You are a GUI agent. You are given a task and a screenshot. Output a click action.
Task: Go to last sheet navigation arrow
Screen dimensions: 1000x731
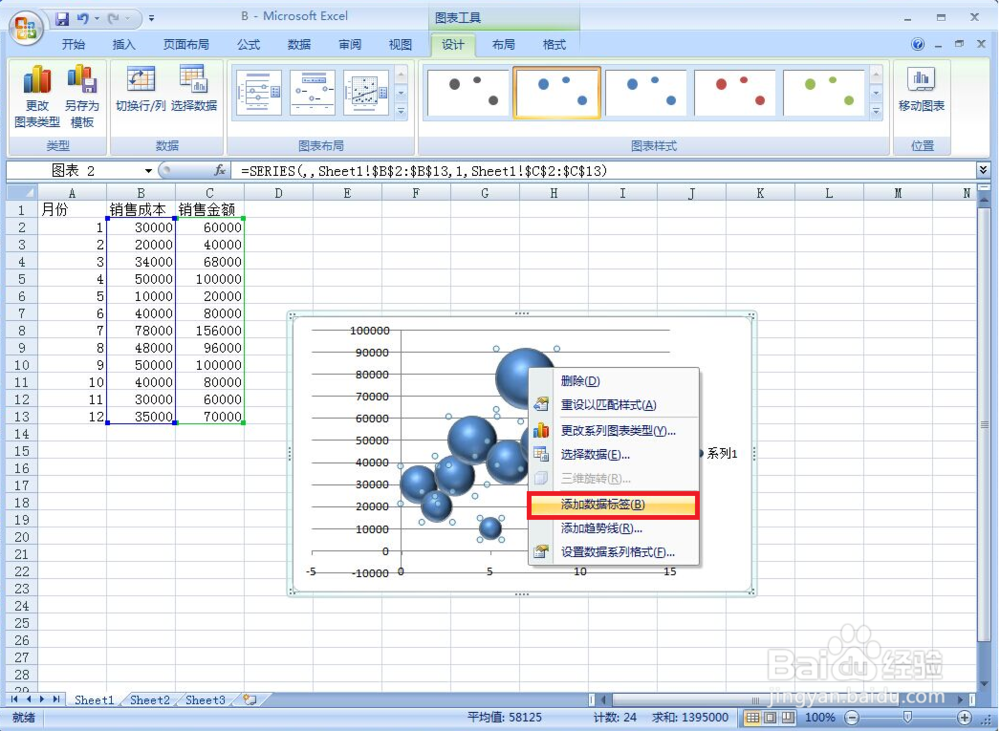(56, 700)
